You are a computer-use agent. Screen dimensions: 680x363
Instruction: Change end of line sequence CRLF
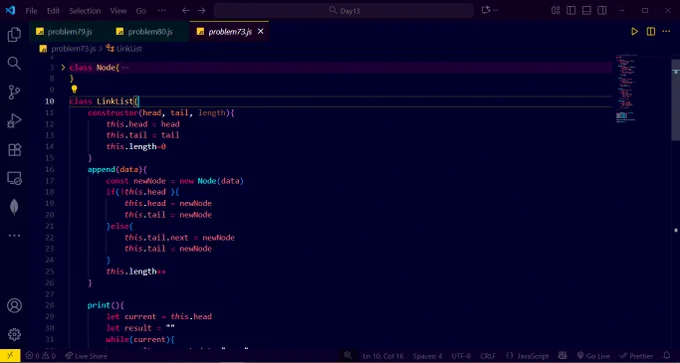488,356
